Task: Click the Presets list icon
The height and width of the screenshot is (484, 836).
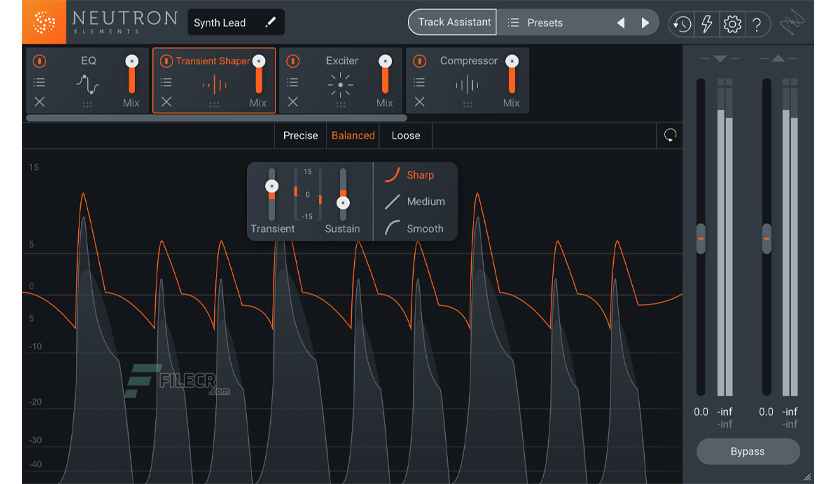Action: click(x=513, y=22)
